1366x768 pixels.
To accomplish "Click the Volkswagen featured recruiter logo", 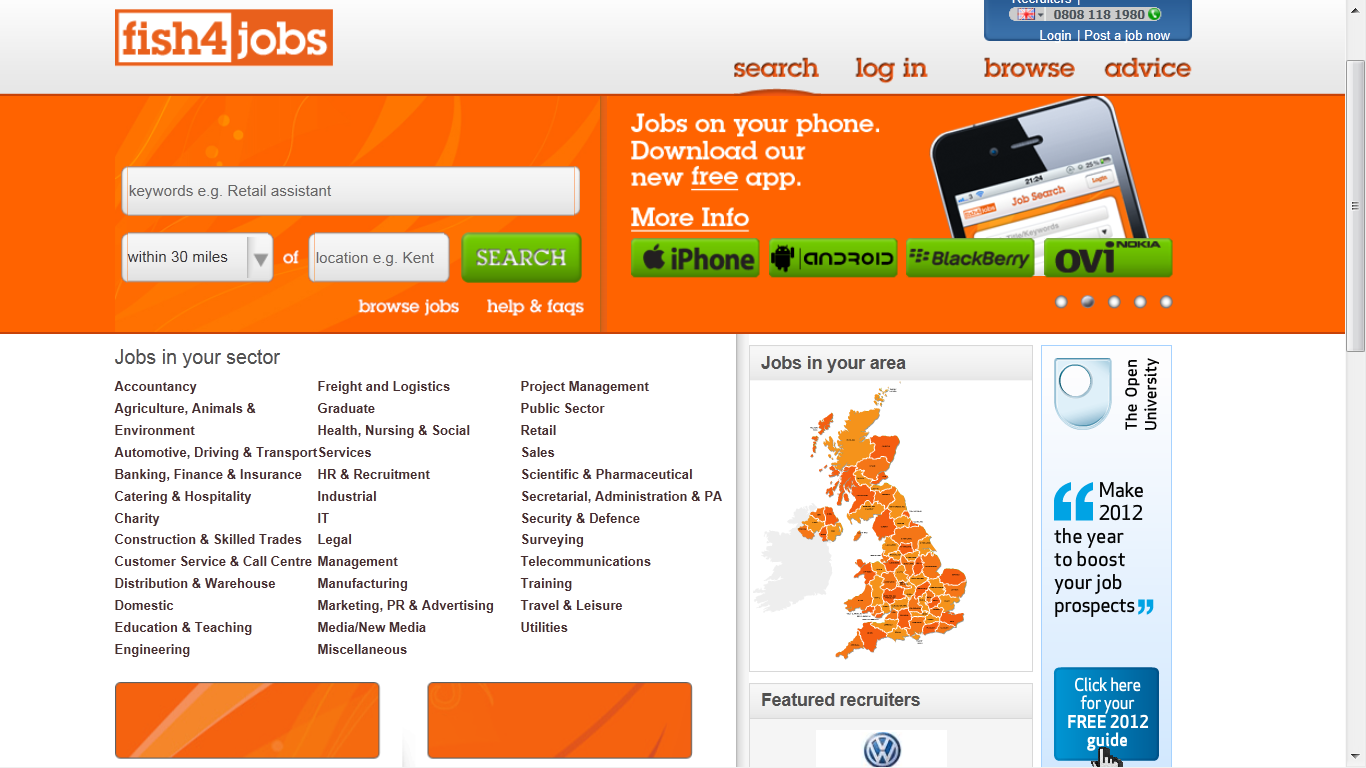I will 882,749.
